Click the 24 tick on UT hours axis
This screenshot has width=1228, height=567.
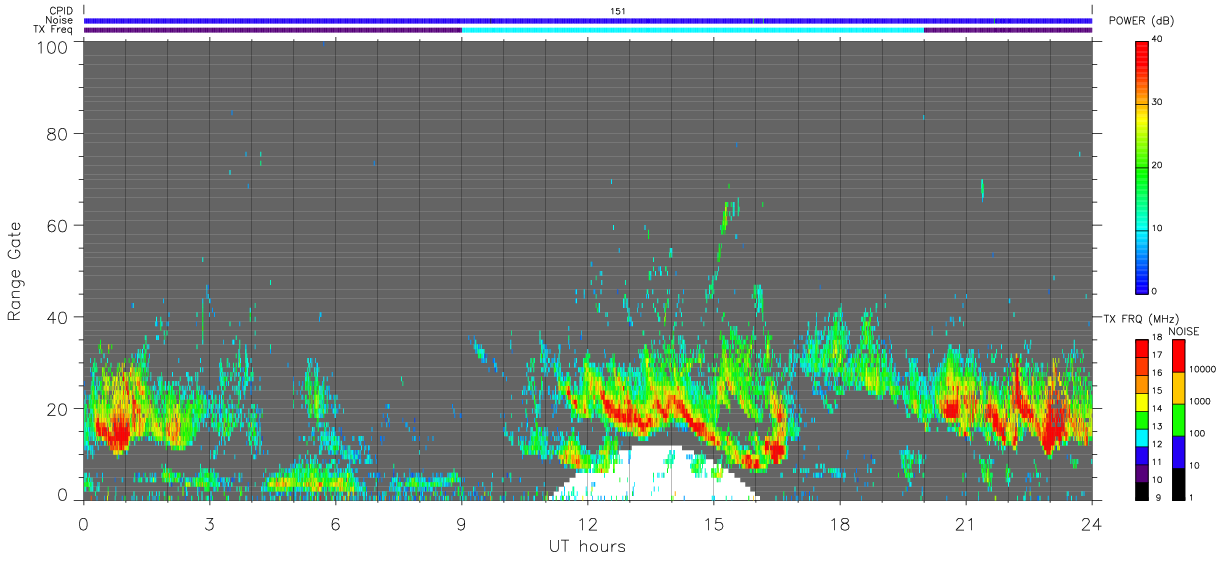[1091, 524]
